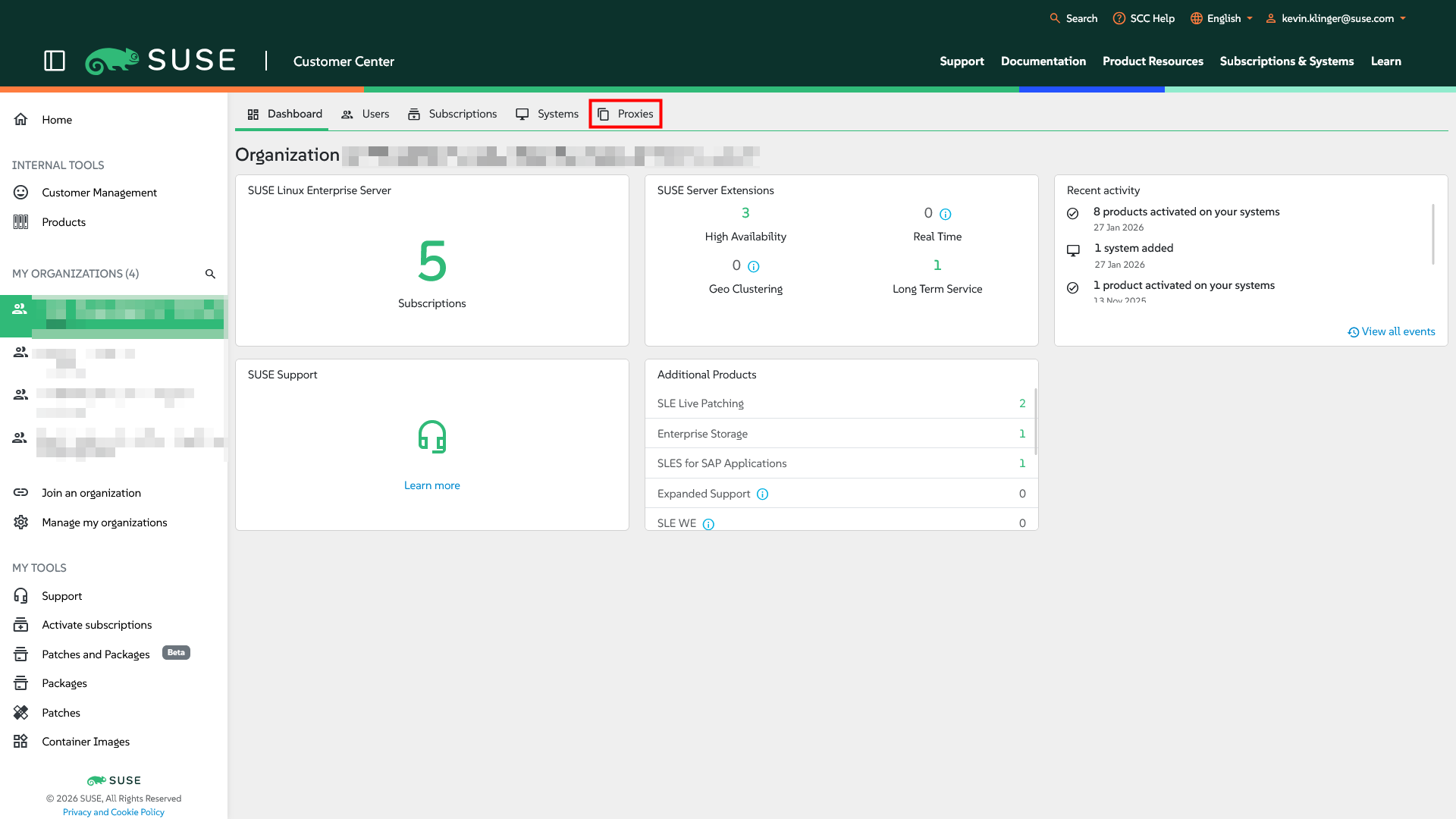Screen dimensions: 1456x819
Task: Open the Users tab
Action: pyautogui.click(x=366, y=114)
